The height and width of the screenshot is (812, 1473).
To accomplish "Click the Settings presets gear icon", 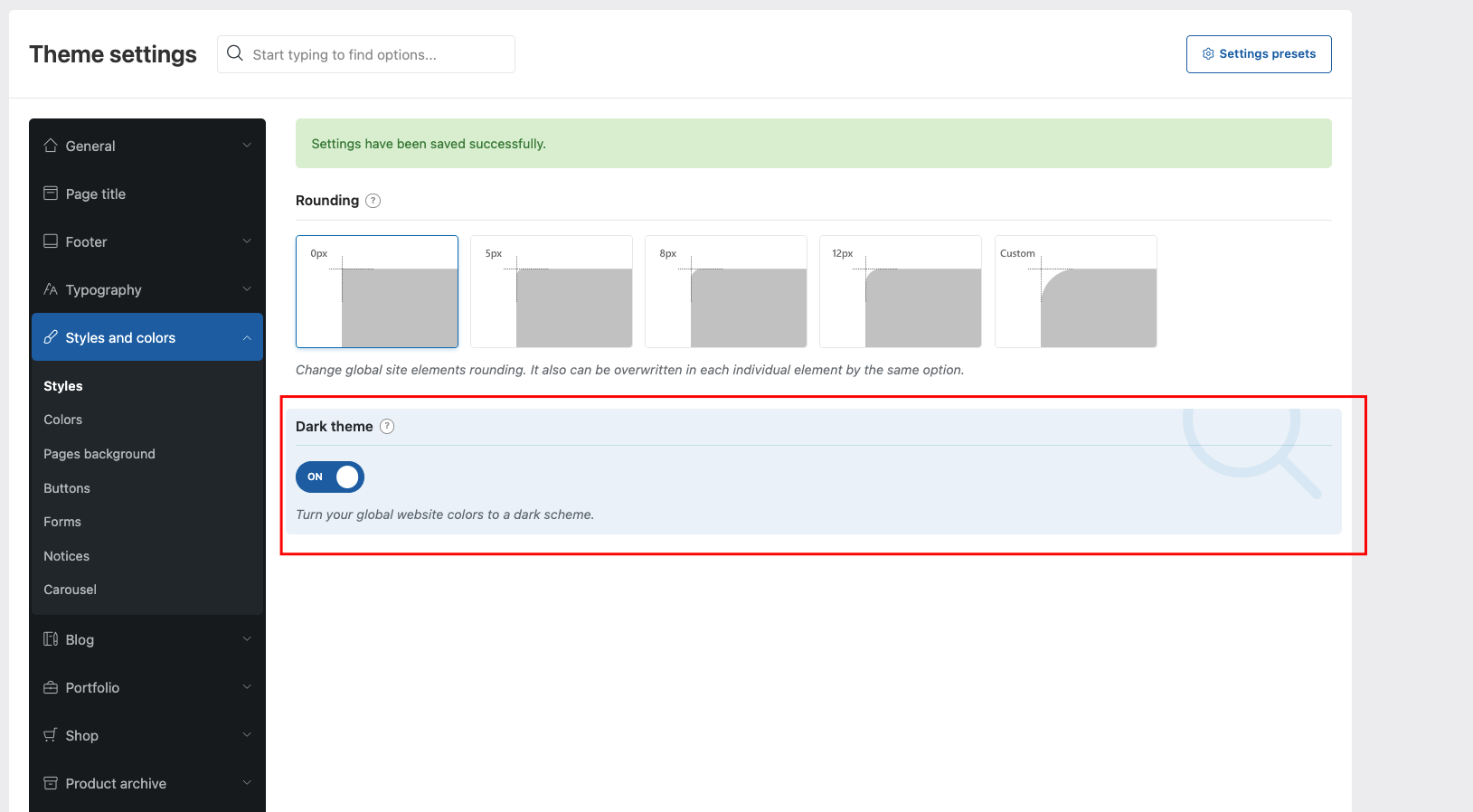I will point(1208,54).
